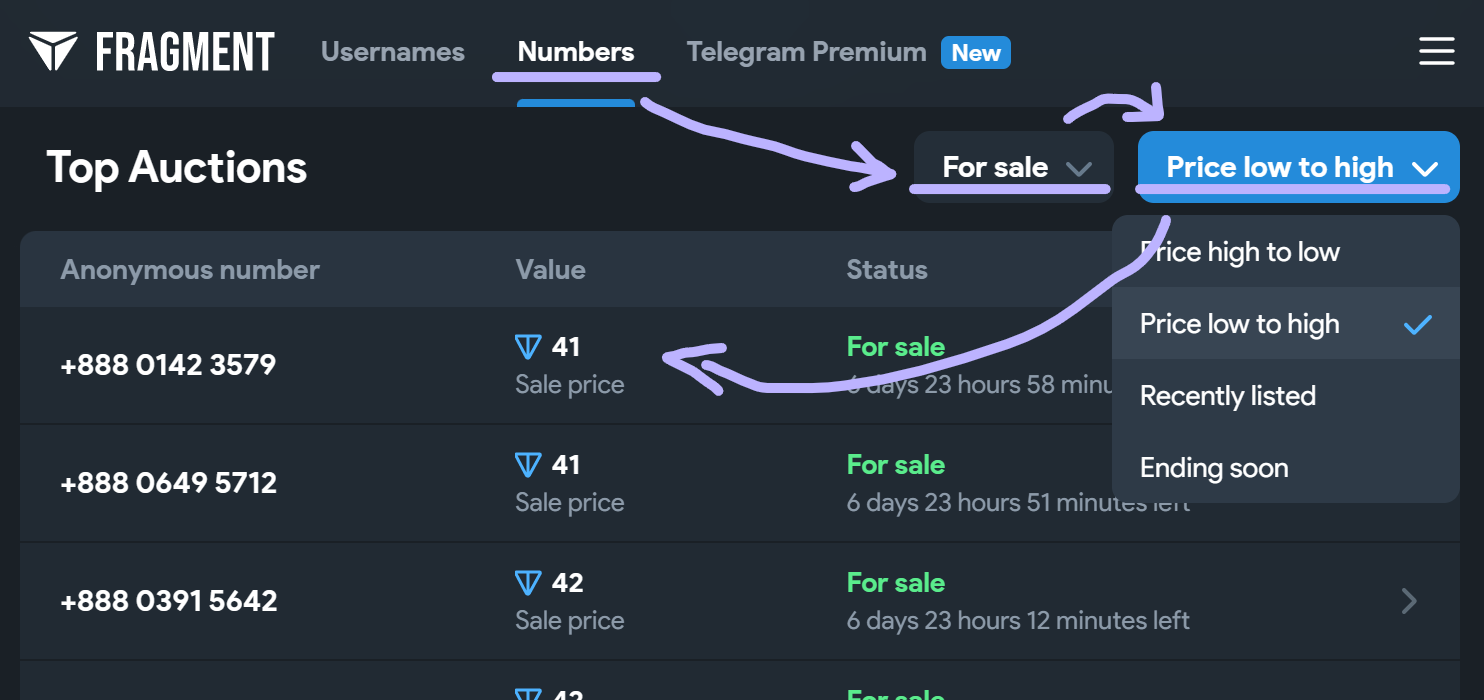Collapse the Price low to high sort dropdown
This screenshot has height=700, width=1484.
1299,167
